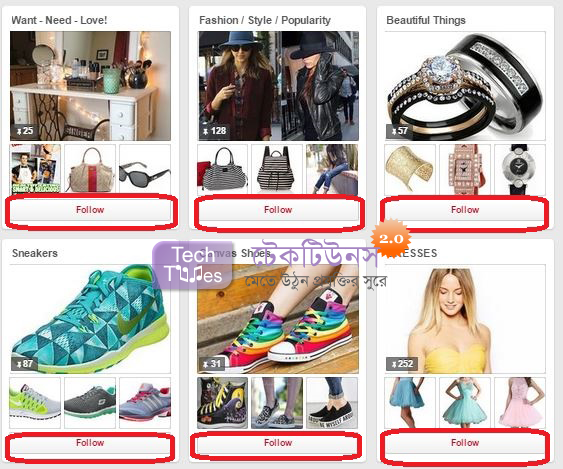563x469 pixels.
Task: Click the 87 pins badge on Sneakers
Action: coord(24,364)
